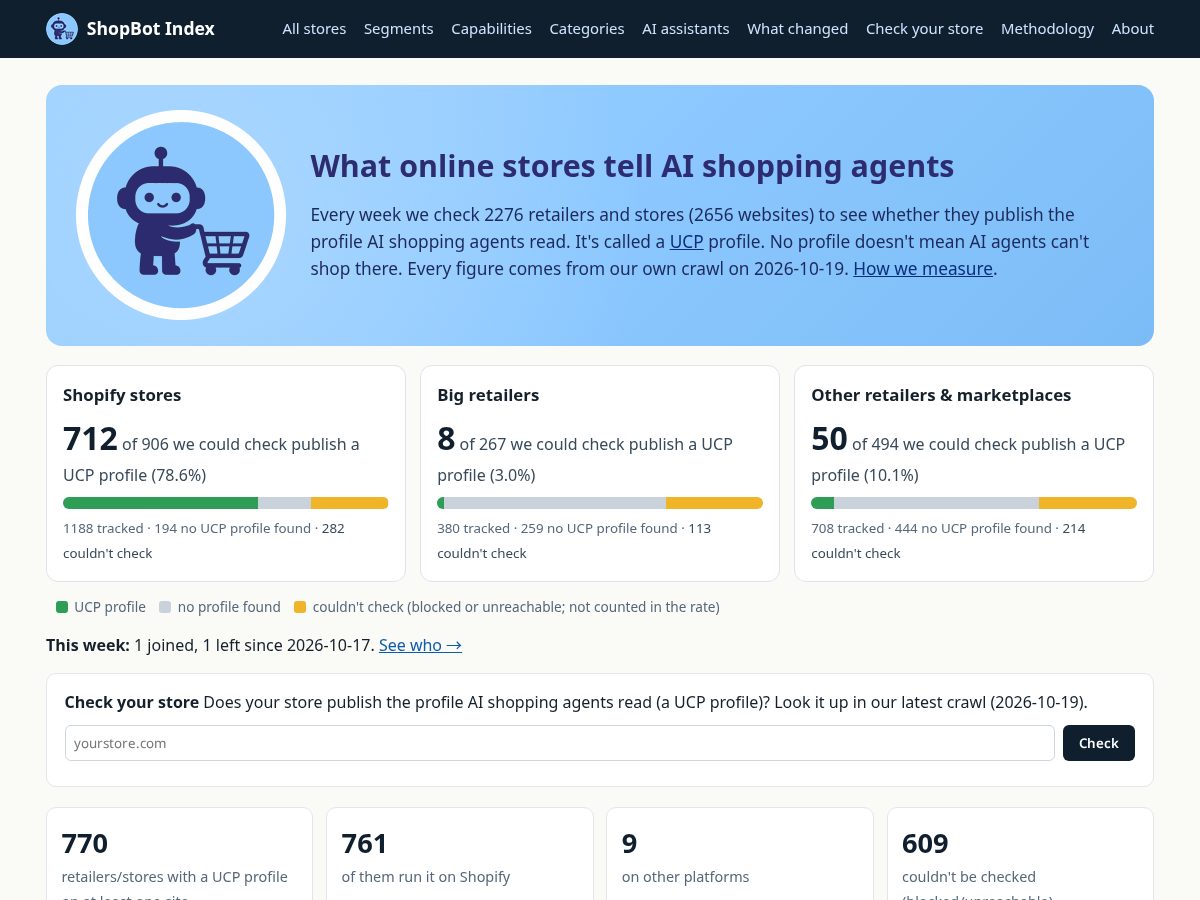Click the robot with shopping cart illustration

181,215
